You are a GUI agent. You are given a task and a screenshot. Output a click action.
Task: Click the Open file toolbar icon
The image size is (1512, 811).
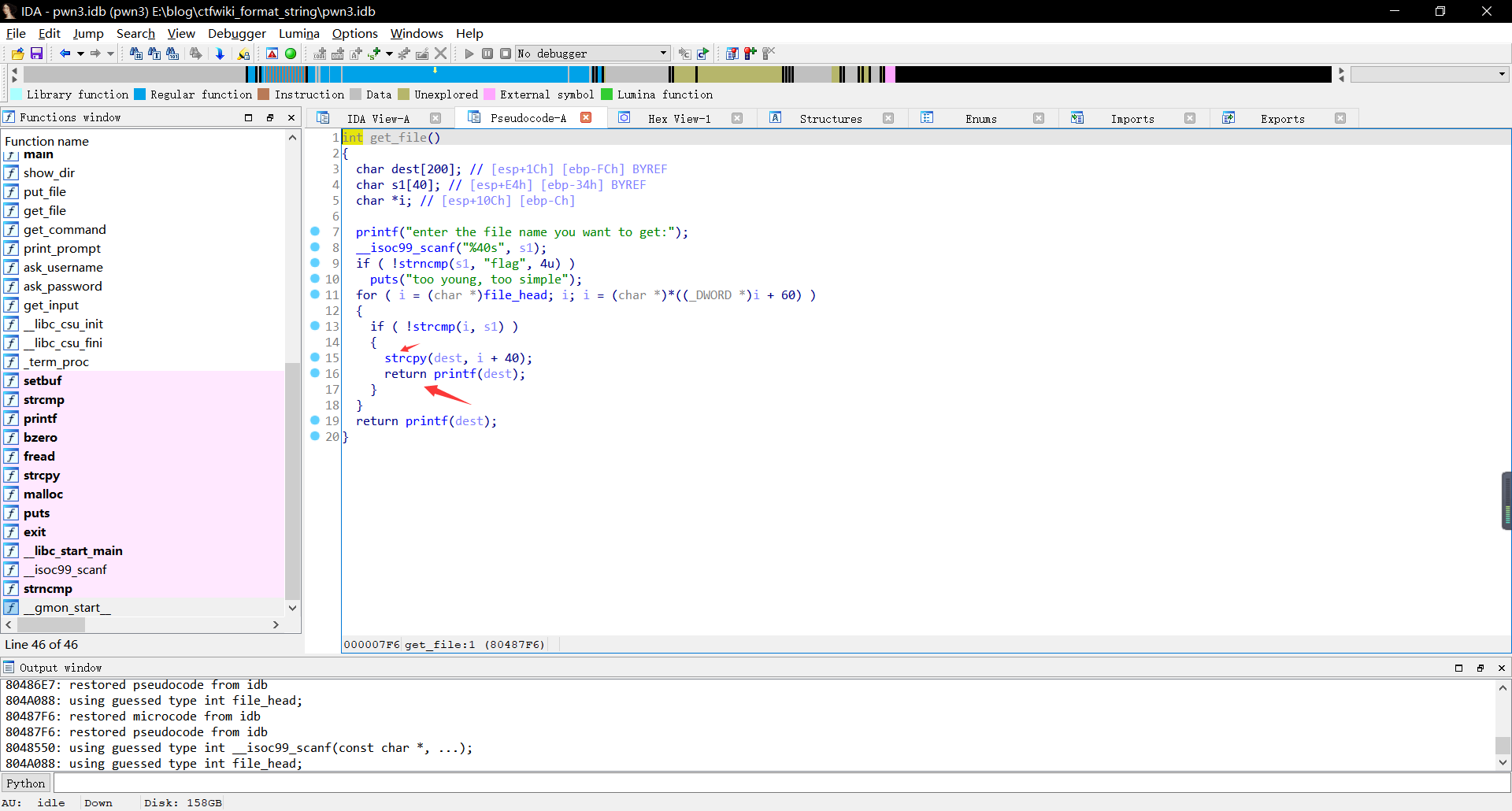pos(17,54)
